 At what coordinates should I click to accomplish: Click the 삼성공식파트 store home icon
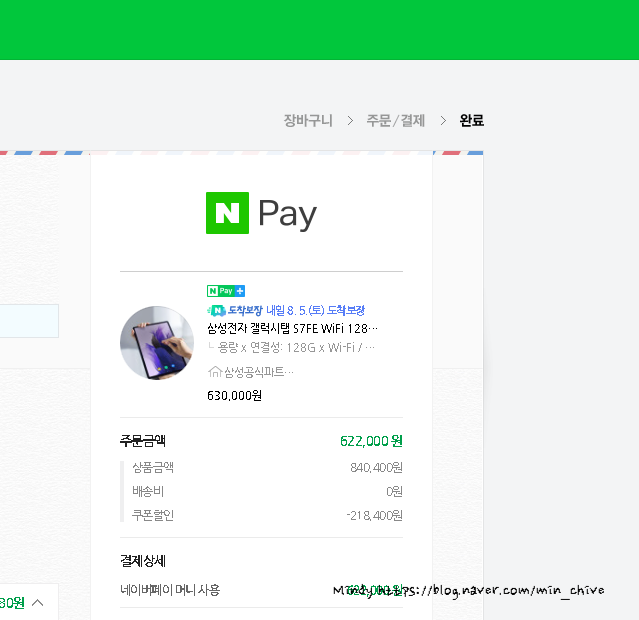click(x=215, y=372)
